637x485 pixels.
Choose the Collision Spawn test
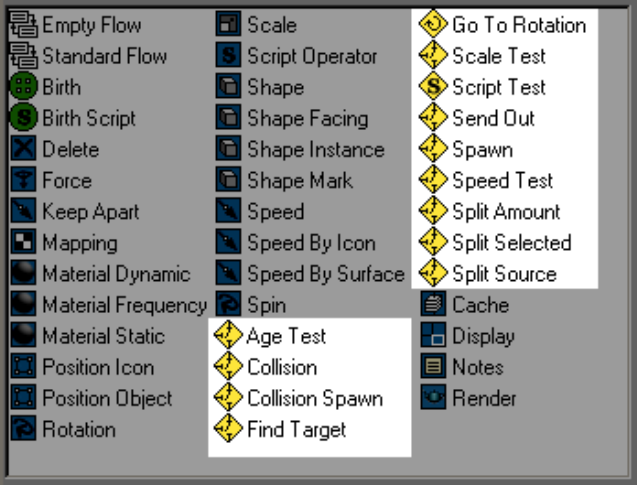[314, 398]
